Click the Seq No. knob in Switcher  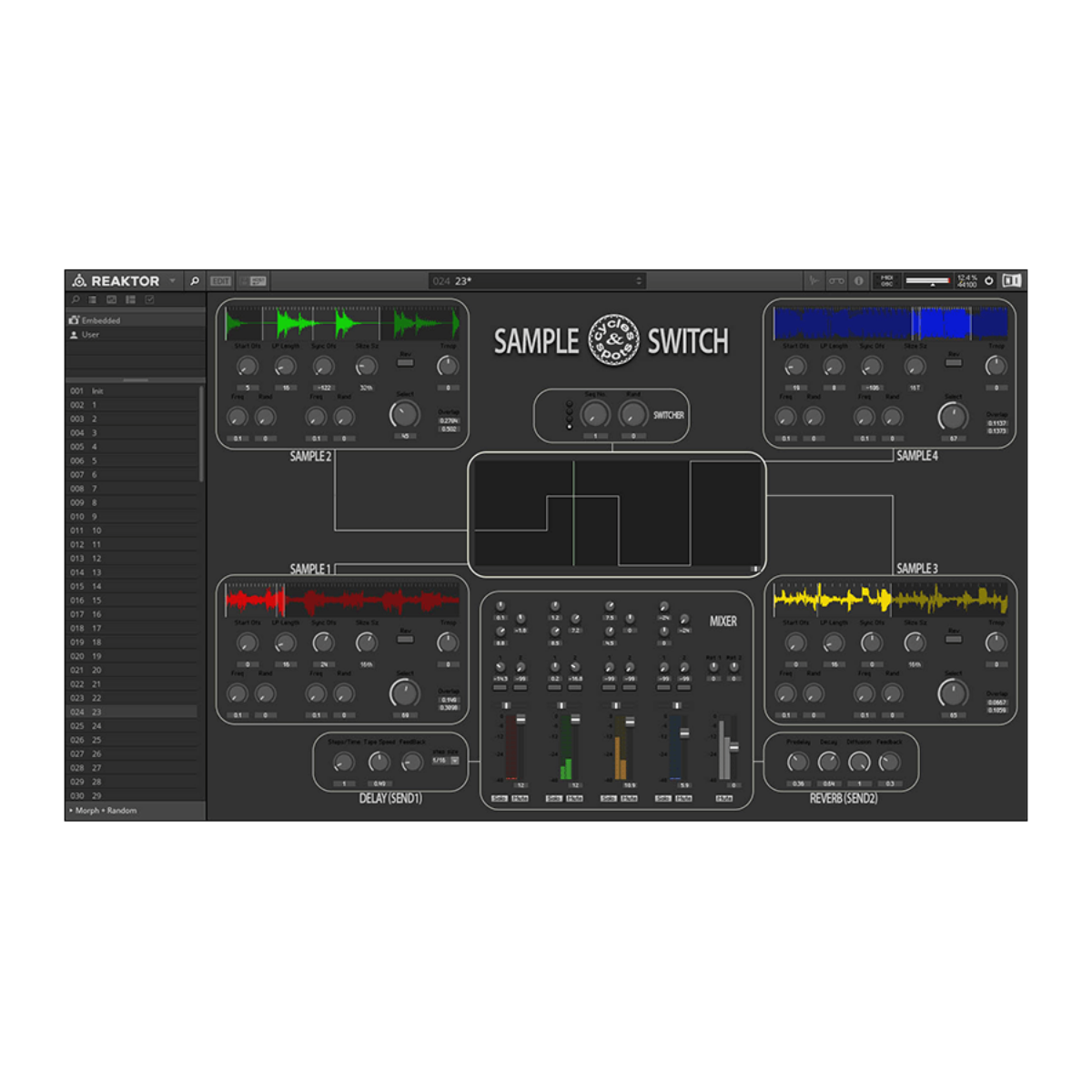tap(594, 415)
